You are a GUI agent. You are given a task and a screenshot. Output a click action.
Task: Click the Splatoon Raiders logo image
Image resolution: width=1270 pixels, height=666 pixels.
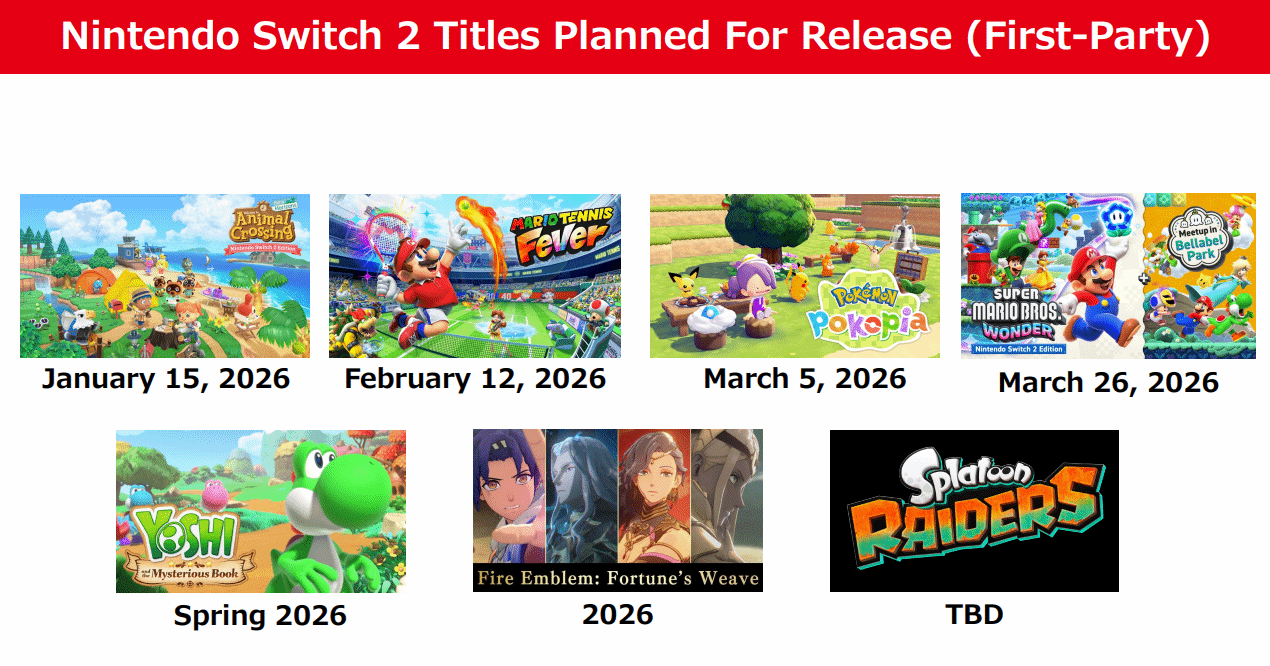[974, 511]
